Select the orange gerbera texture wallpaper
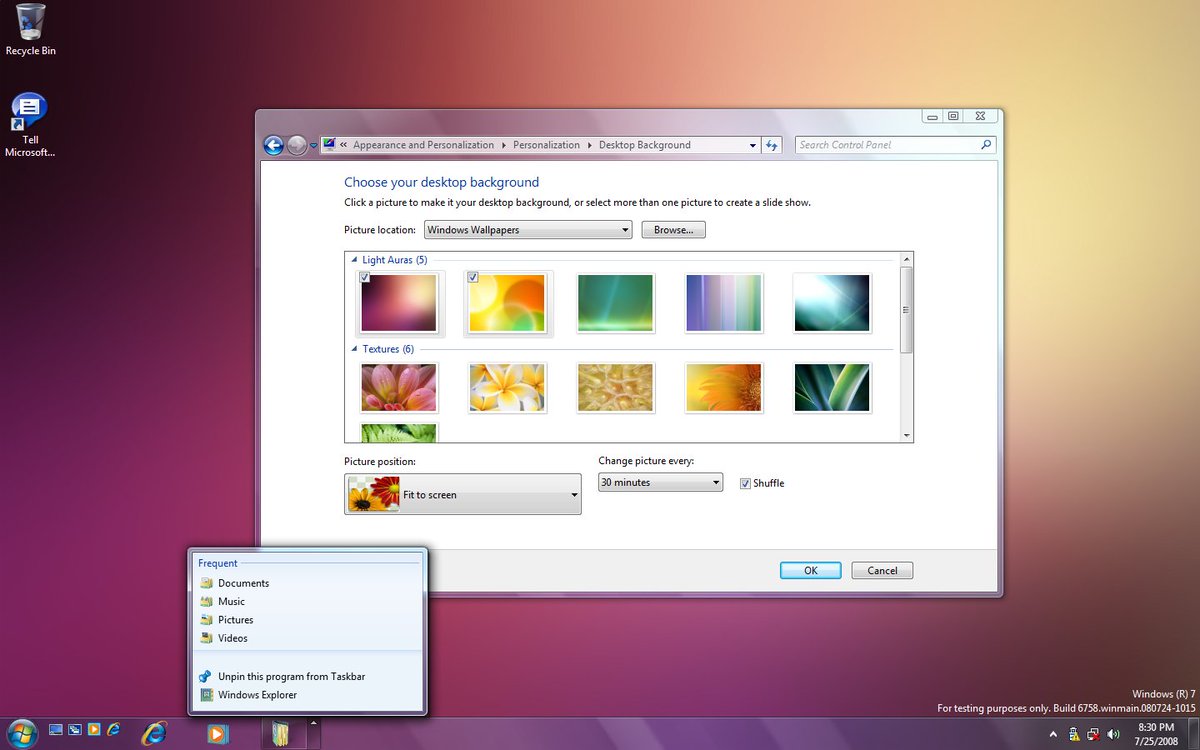The image size is (1200, 750). (x=723, y=388)
